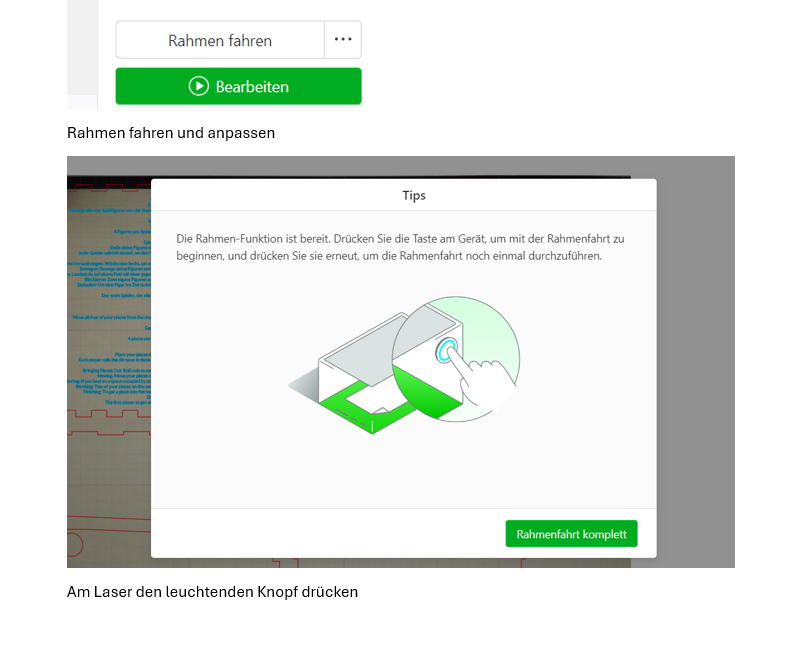This screenshot has height=647, width=806.
Task: Click the Rahmen fahren label in the panel
Action: click(x=220, y=40)
